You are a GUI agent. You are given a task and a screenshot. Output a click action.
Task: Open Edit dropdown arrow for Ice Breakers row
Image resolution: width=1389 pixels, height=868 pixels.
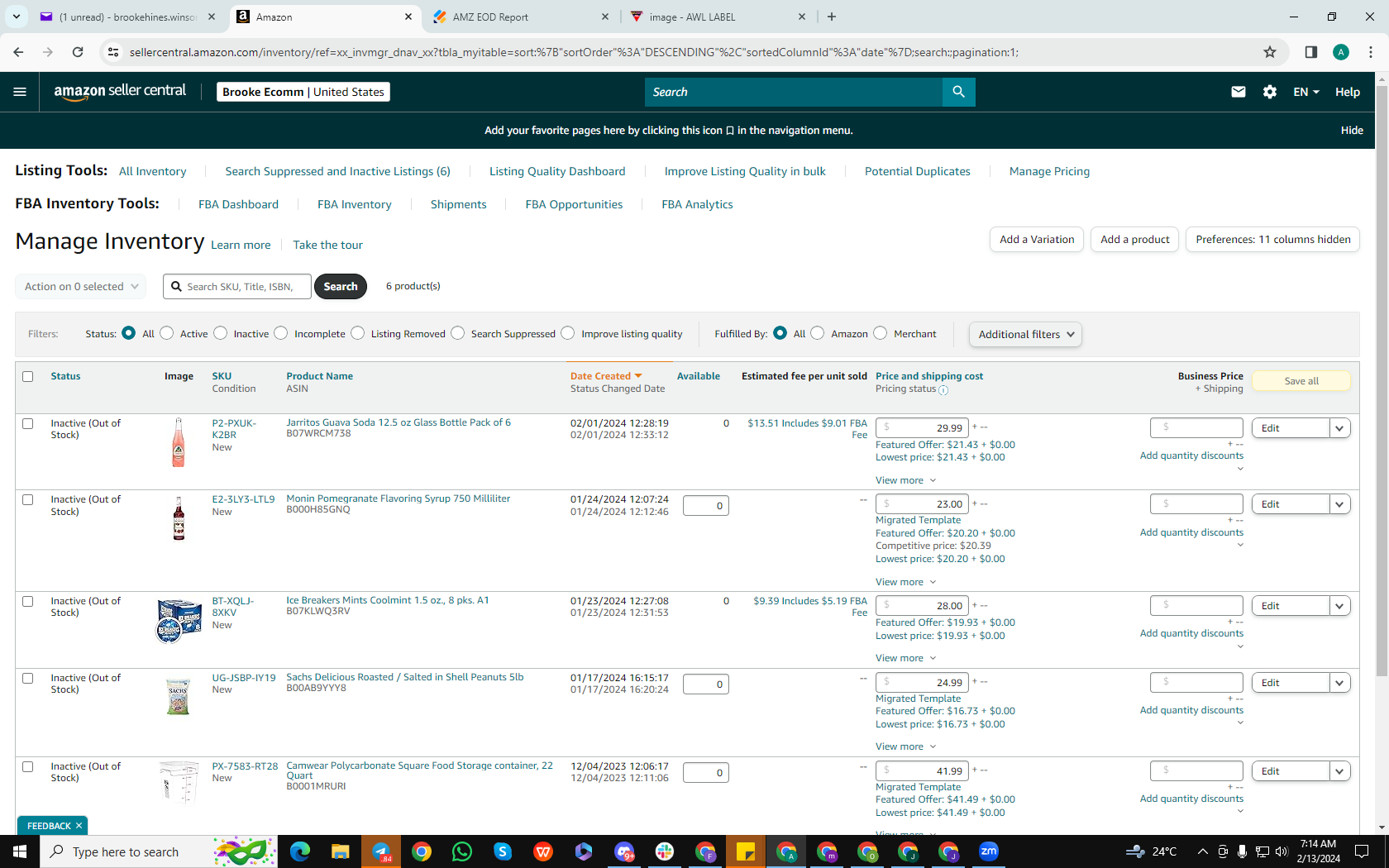coord(1340,606)
